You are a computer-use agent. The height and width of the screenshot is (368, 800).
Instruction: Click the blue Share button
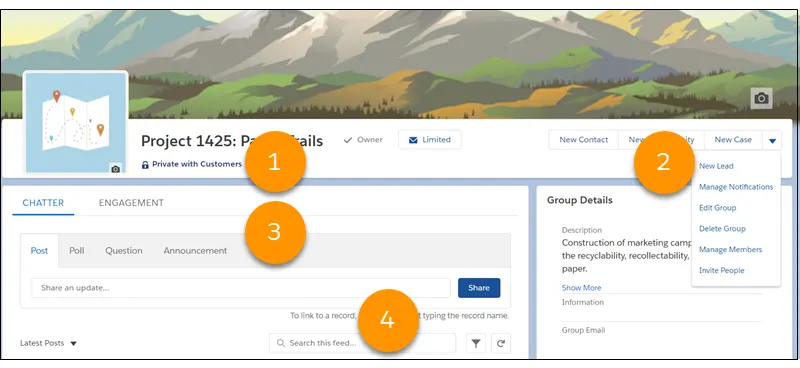tap(479, 288)
